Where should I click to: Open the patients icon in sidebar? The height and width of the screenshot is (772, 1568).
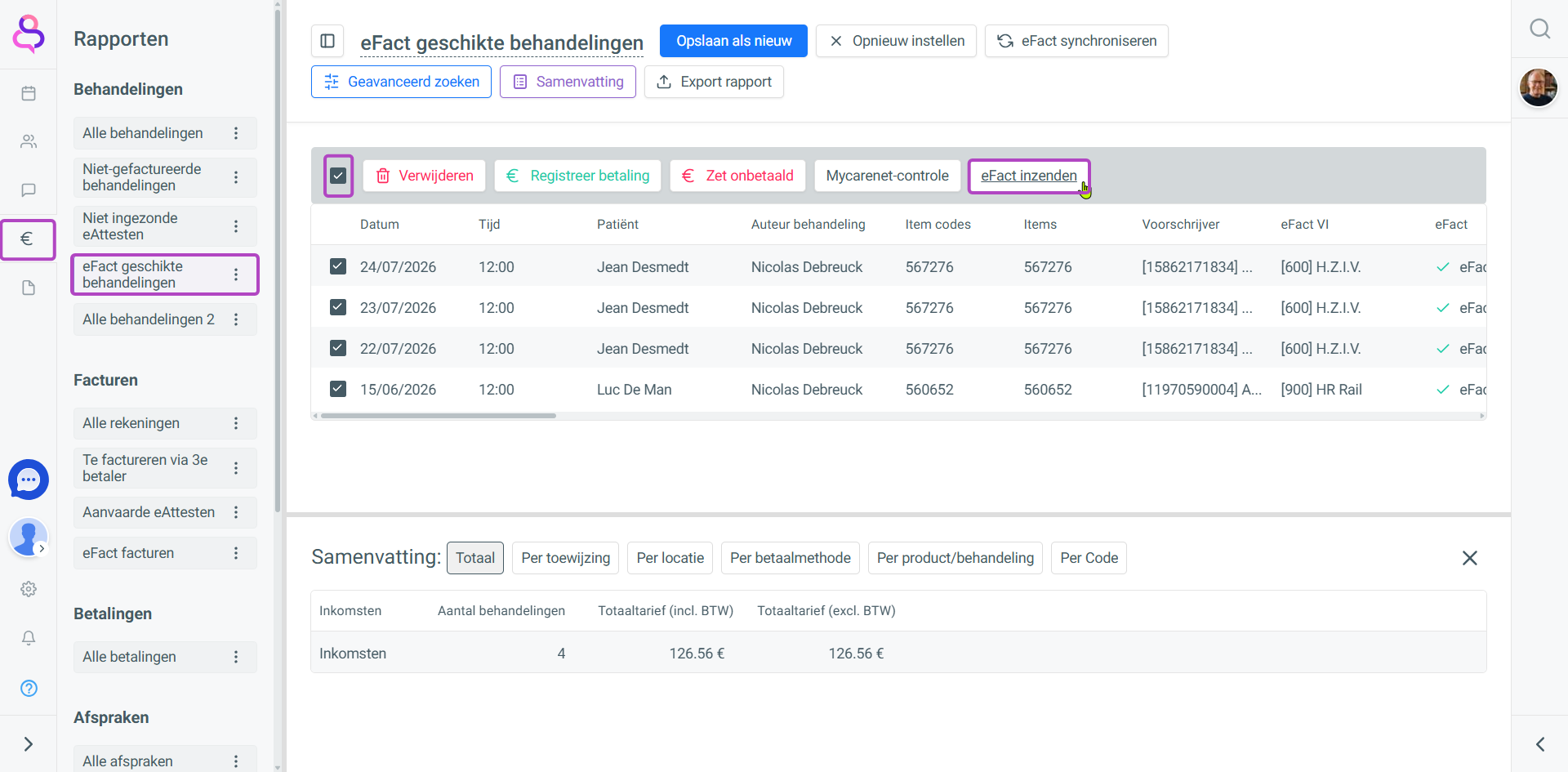tap(29, 141)
